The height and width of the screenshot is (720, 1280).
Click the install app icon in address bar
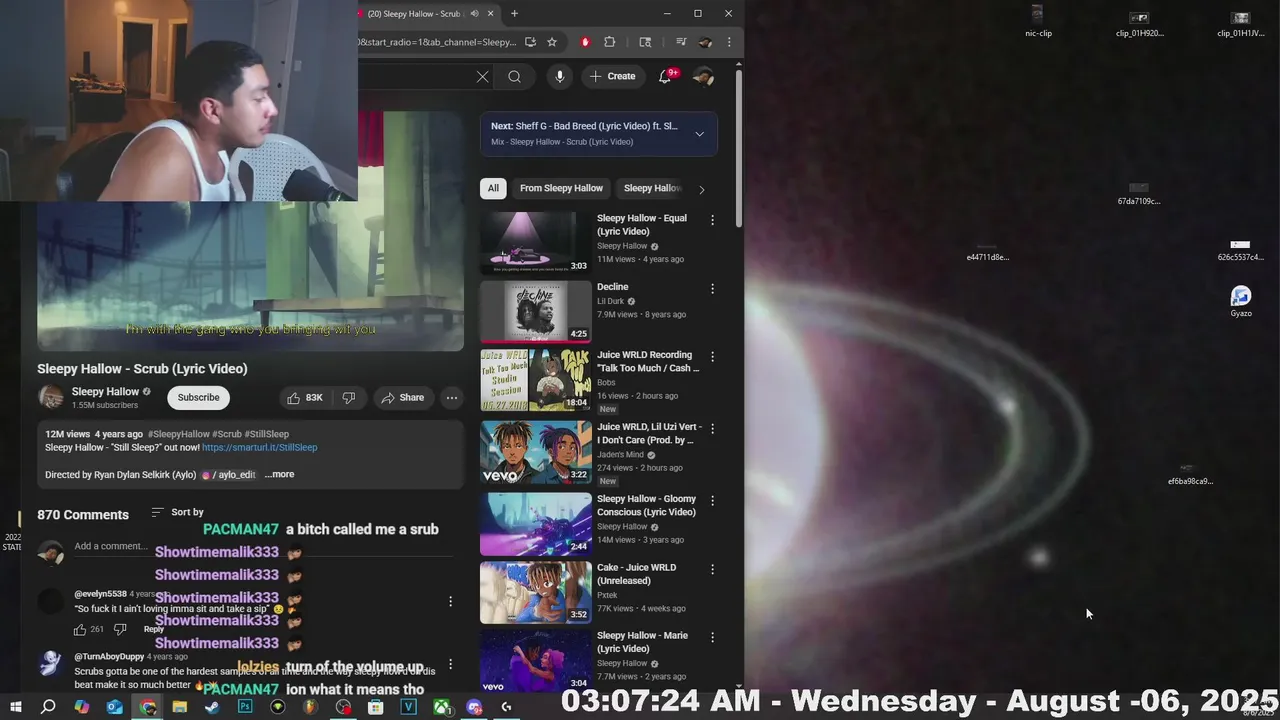point(530,42)
